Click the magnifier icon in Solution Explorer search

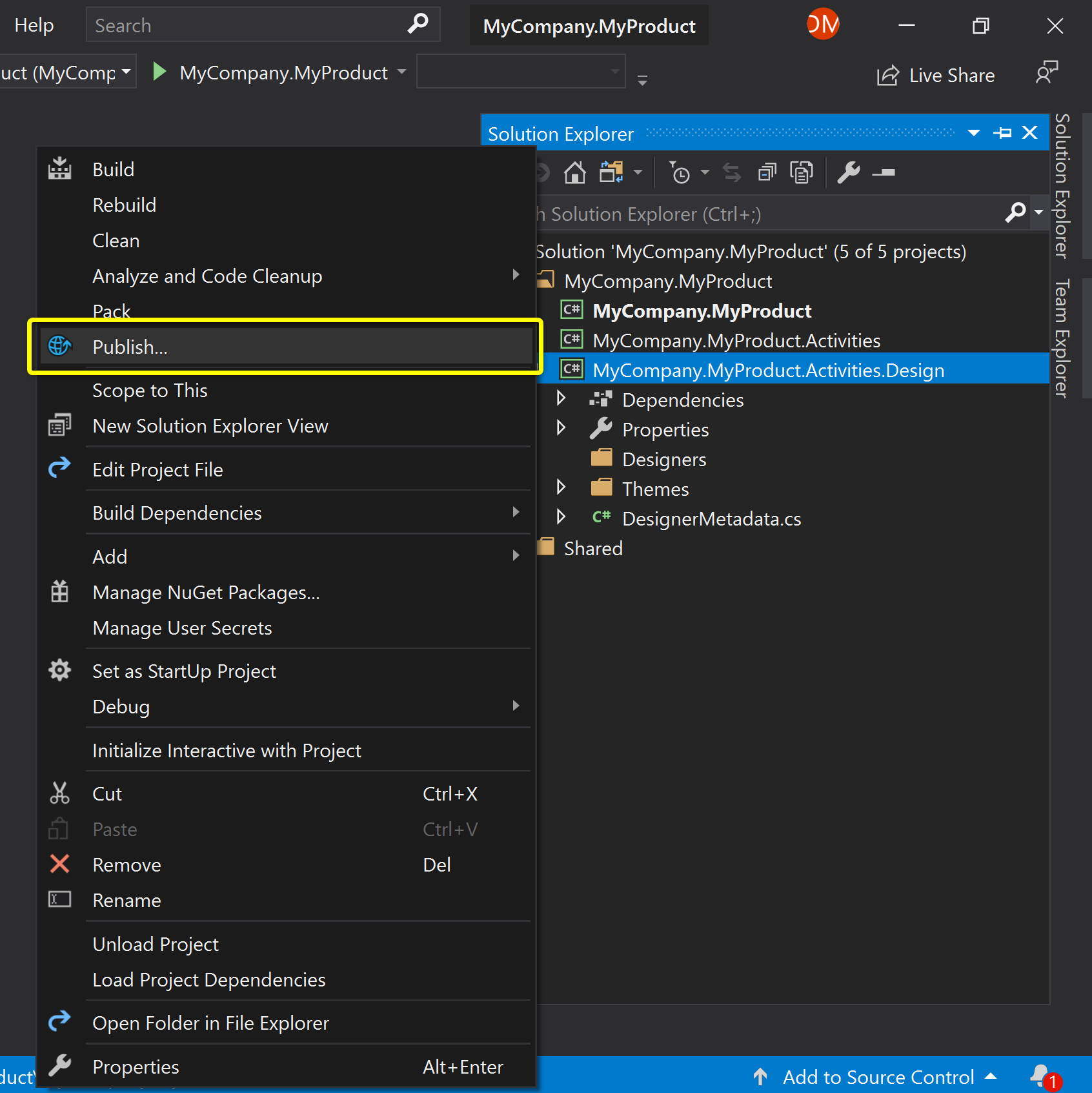[x=1015, y=212]
